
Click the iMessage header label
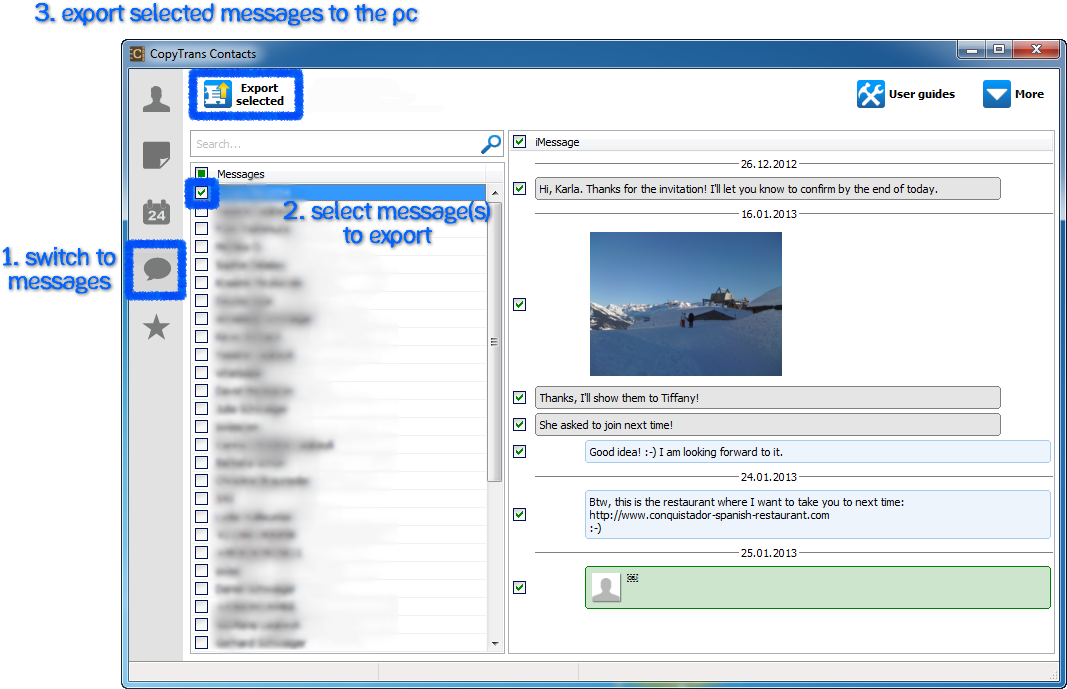[x=557, y=141]
